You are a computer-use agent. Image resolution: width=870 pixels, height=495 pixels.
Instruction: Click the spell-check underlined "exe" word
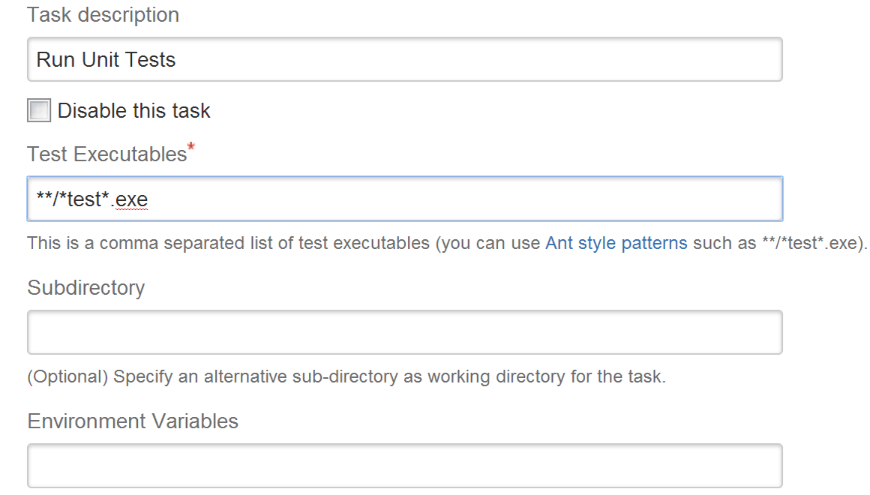(132, 199)
